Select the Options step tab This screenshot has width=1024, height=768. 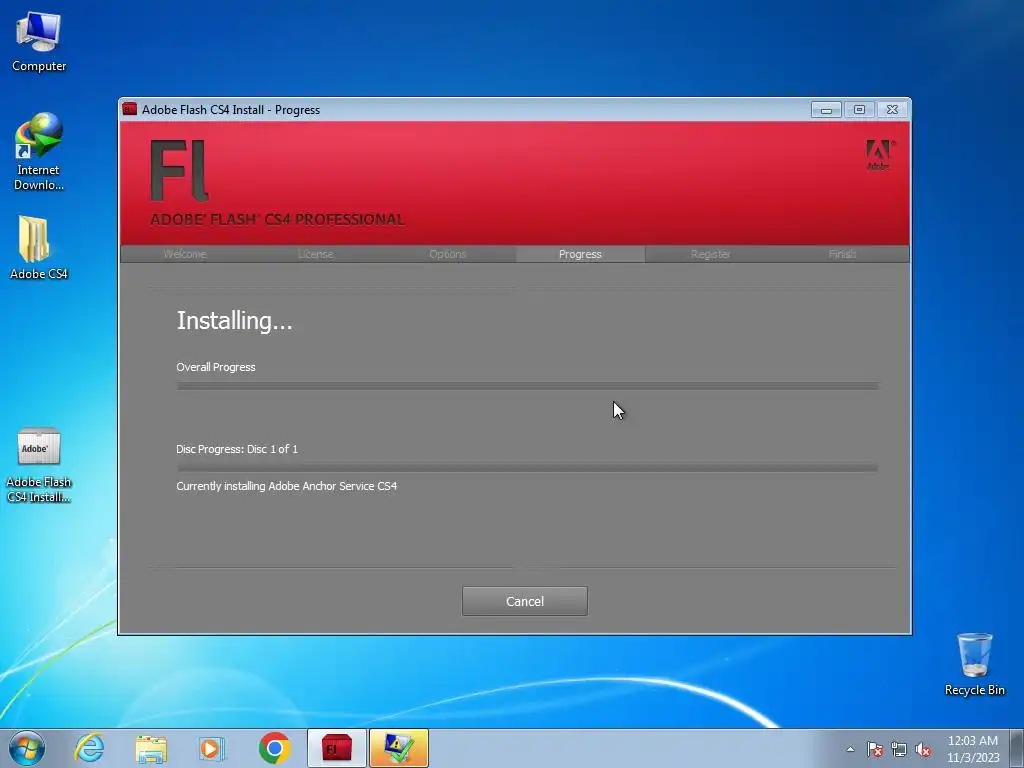tap(448, 254)
